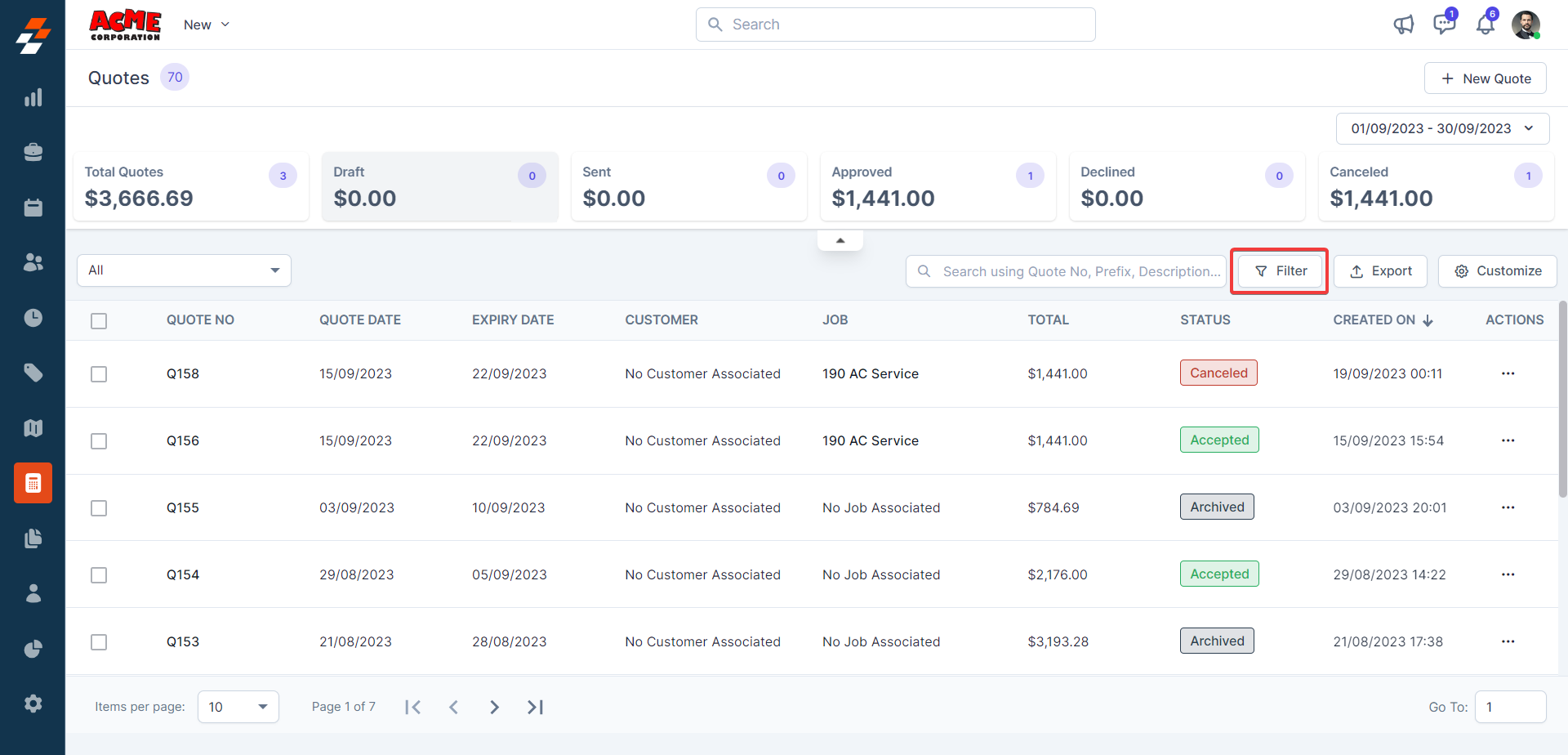This screenshot has width=1568, height=755.
Task: Open the notifications bell
Action: point(1485,25)
